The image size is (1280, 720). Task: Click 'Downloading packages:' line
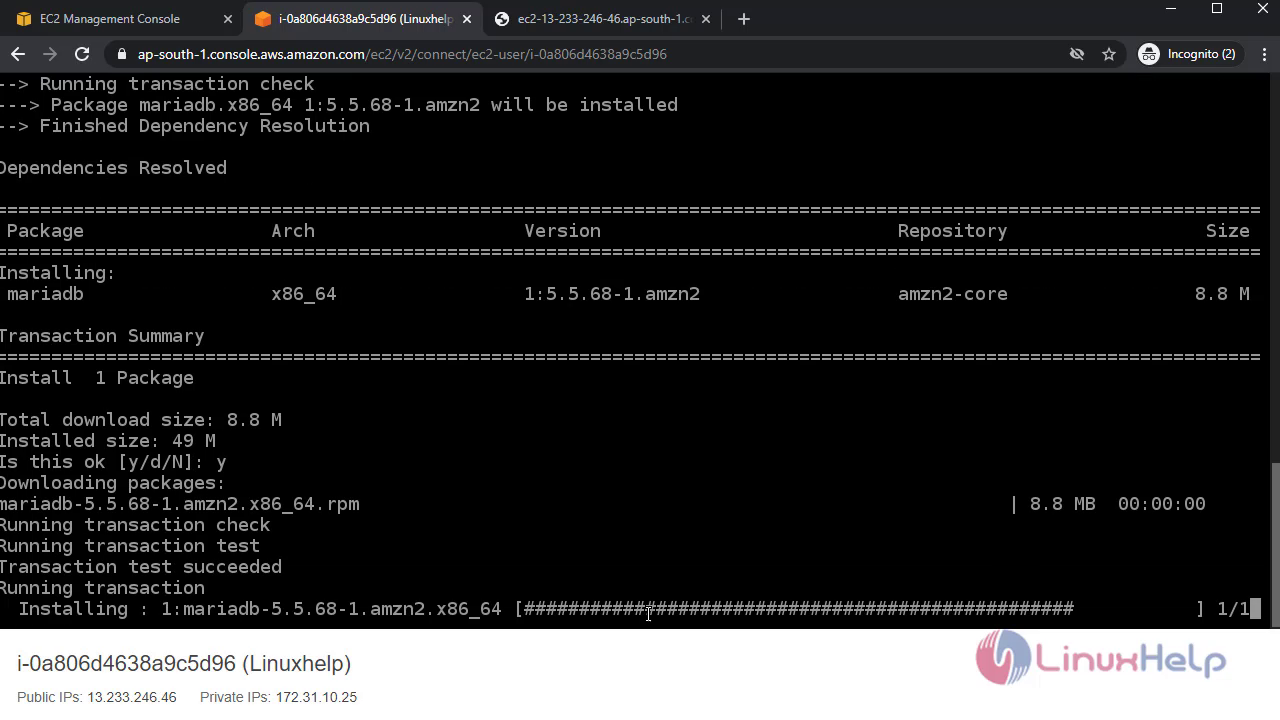(x=113, y=483)
